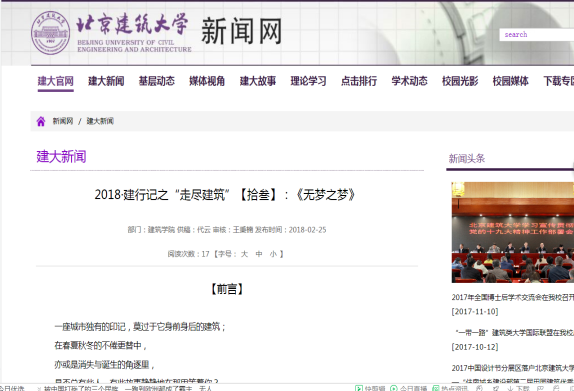Click the purple 建大新闻 section heading
Screen dimensions: 574x391
pyautogui.click(x=61, y=157)
